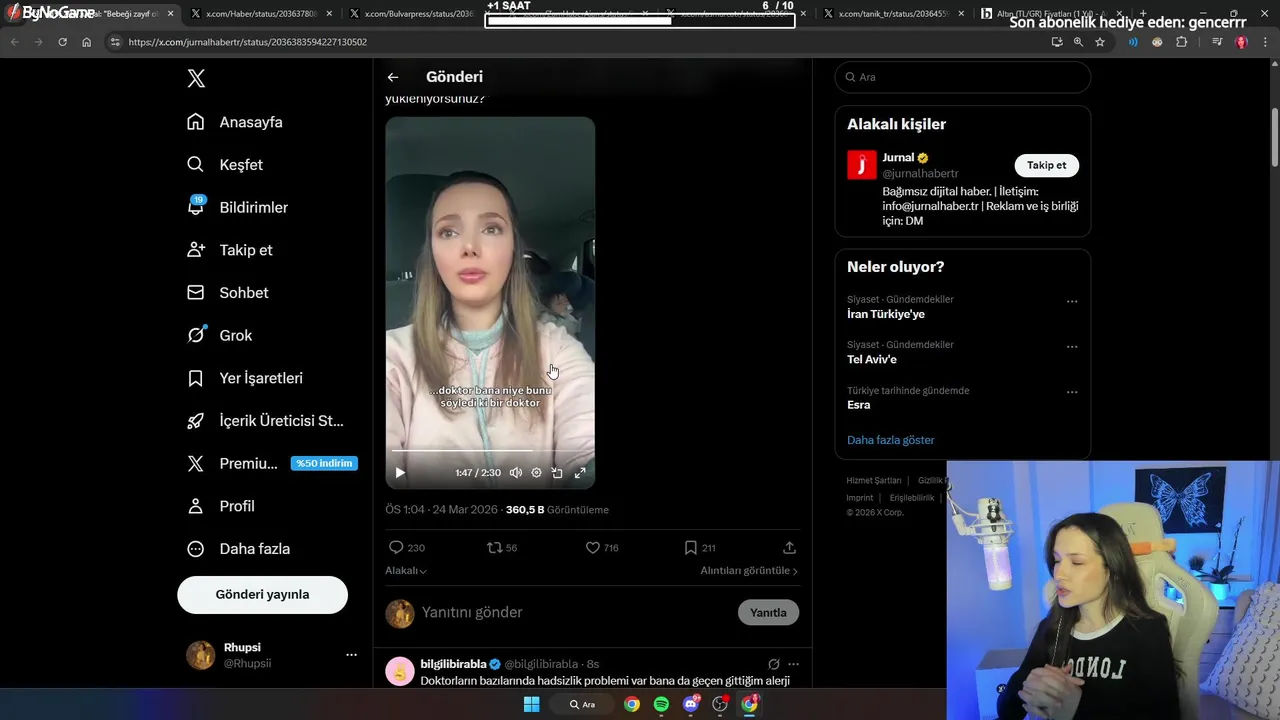Viewport: 1280px width, 720px height.
Task: Click the address bar URL
Action: click(248, 43)
